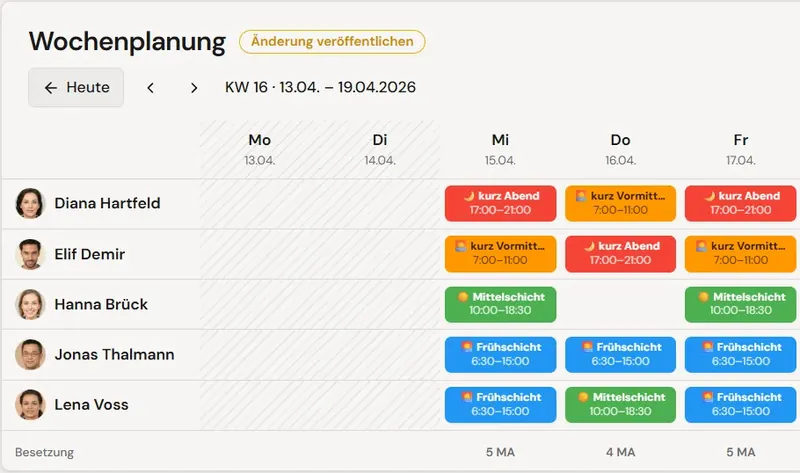Click Thursday staffing count 4 MA
Image resolution: width=800 pixels, height=473 pixels.
click(x=620, y=452)
